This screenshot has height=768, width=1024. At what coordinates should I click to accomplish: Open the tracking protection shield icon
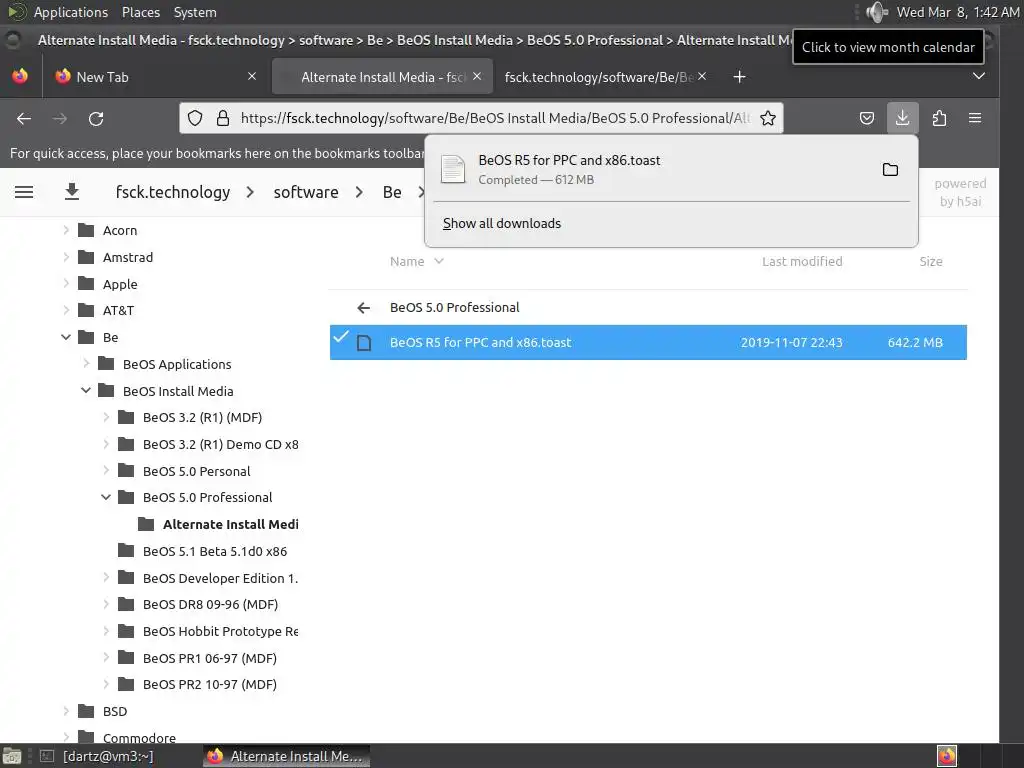pyautogui.click(x=195, y=118)
